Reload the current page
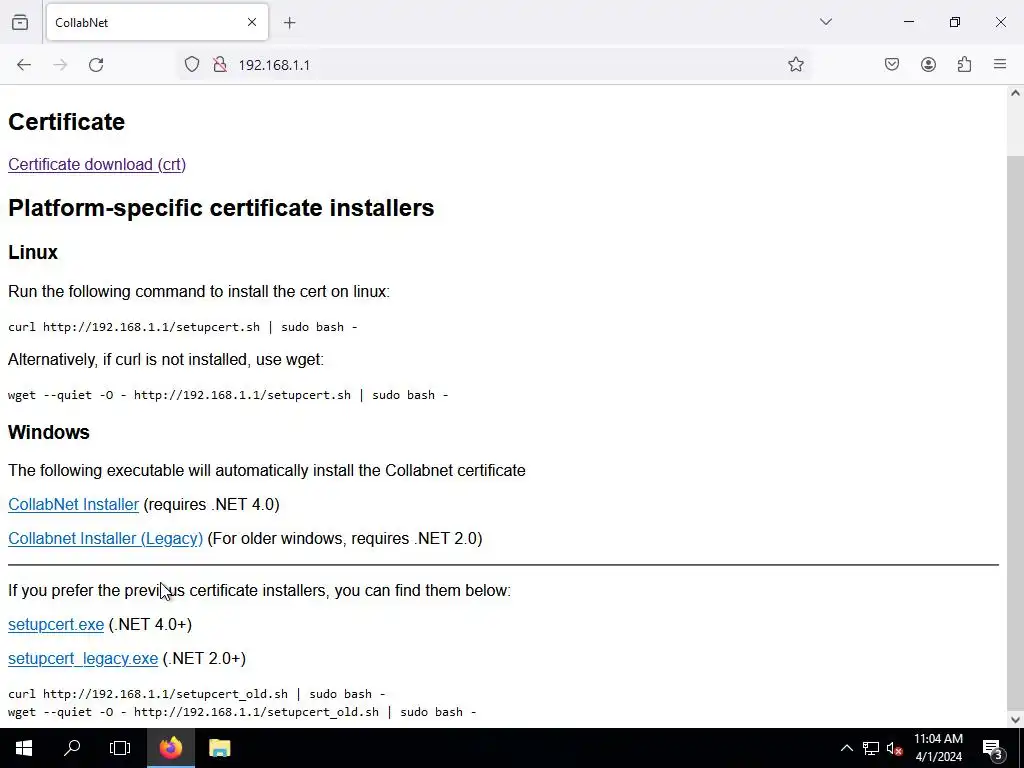The image size is (1024, 768). click(96, 65)
